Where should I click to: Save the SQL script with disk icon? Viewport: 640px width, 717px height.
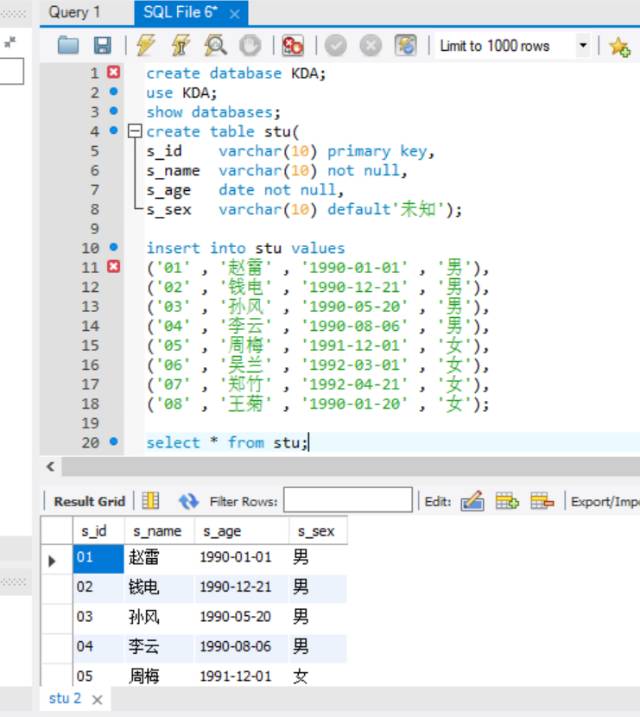(102, 46)
